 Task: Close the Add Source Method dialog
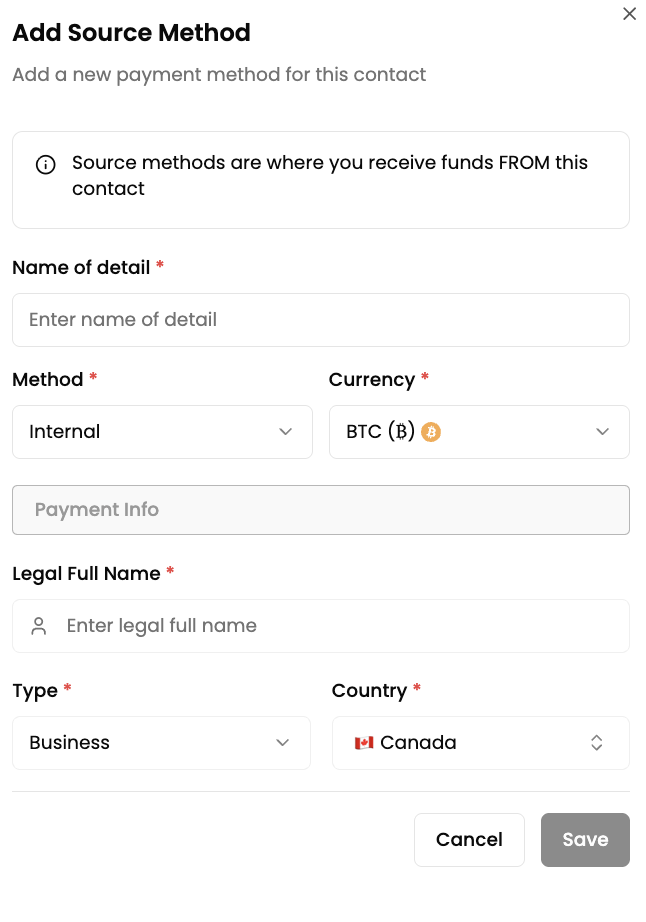[x=629, y=14]
